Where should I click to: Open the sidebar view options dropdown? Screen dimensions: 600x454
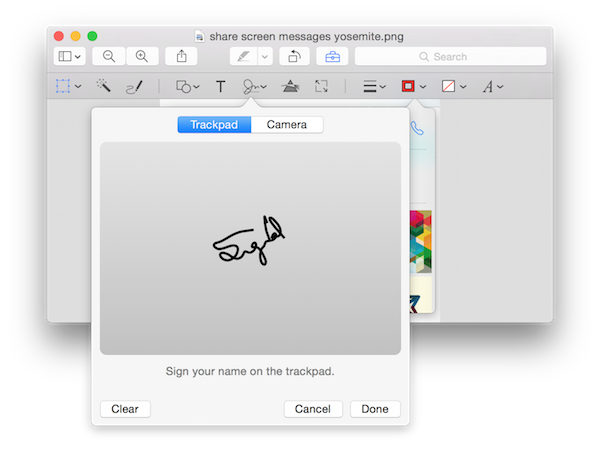pos(69,57)
